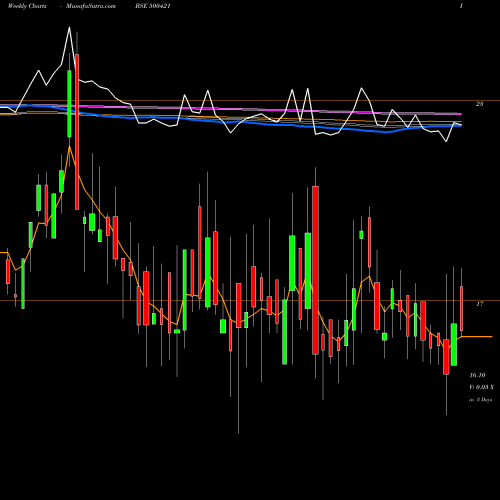Viewport: 500px width, 500px height.
Task: Click the 'in 5 Days' label
Action: (481, 399)
